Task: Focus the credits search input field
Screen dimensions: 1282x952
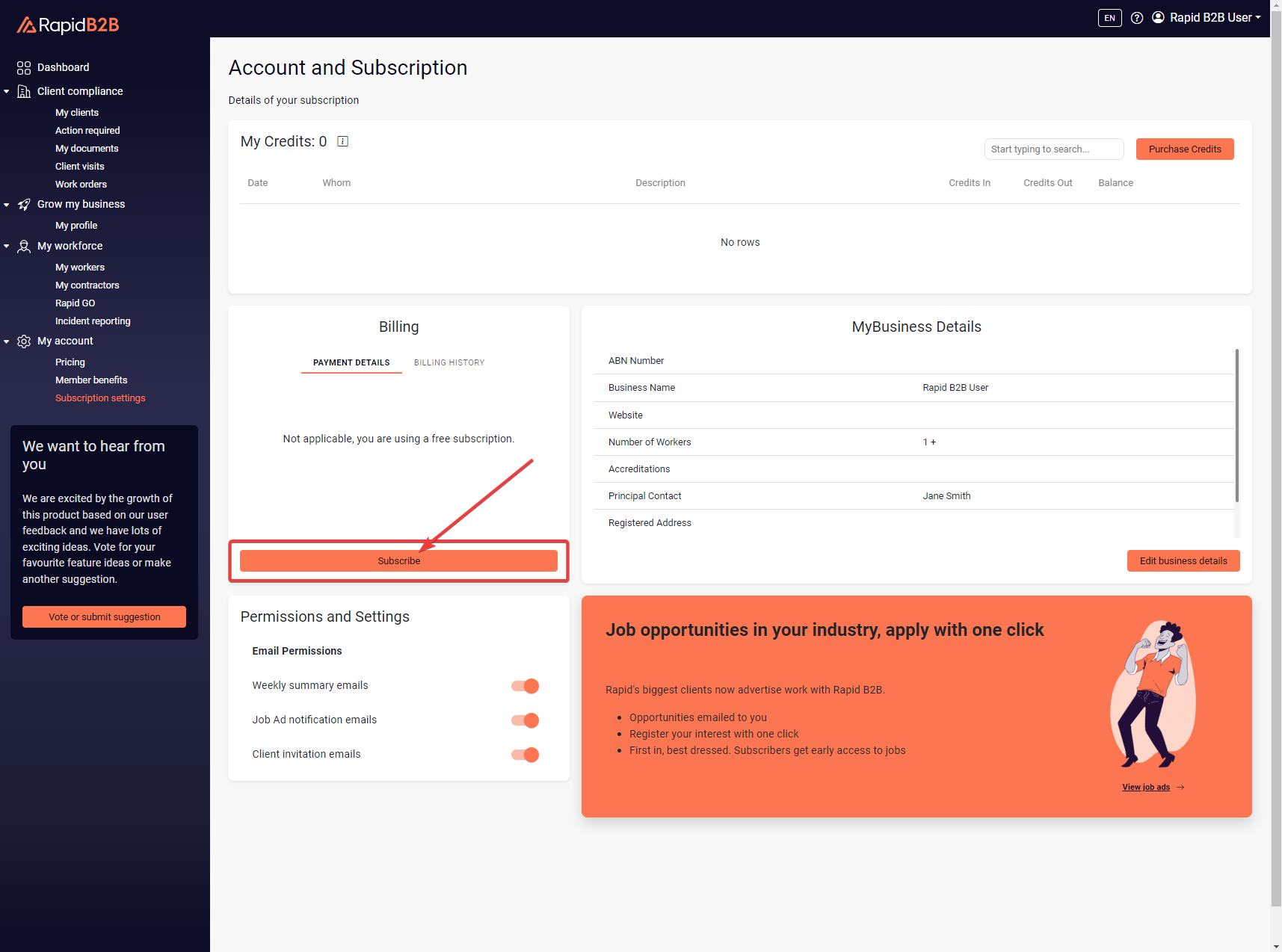Action: 1053,149
